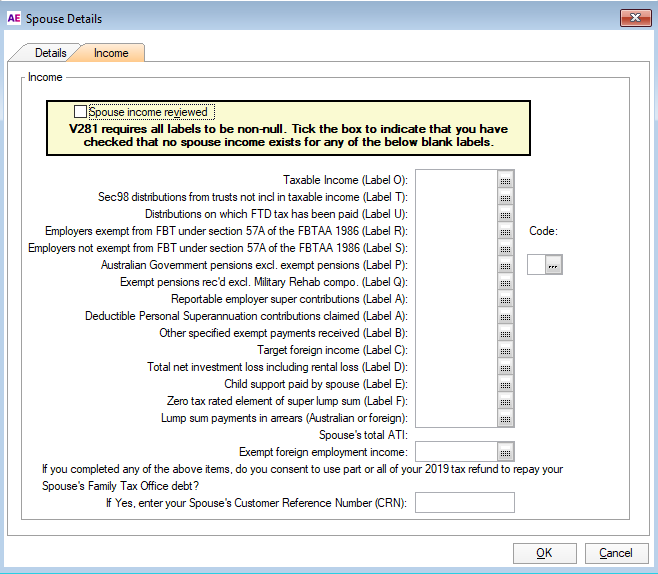Click the calculator icon for Label U
This screenshot has width=658, height=574.
505,214
